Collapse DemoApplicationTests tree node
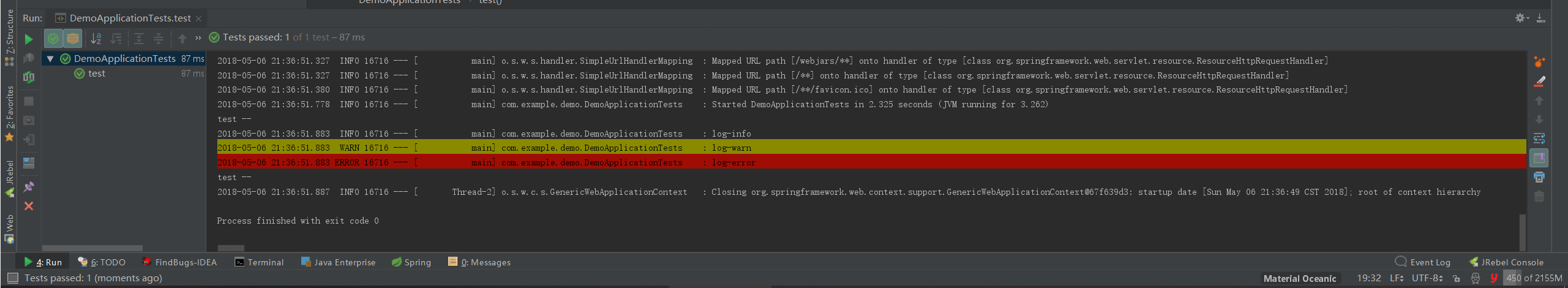Viewport: 1568px width, 288px height. coord(50,59)
